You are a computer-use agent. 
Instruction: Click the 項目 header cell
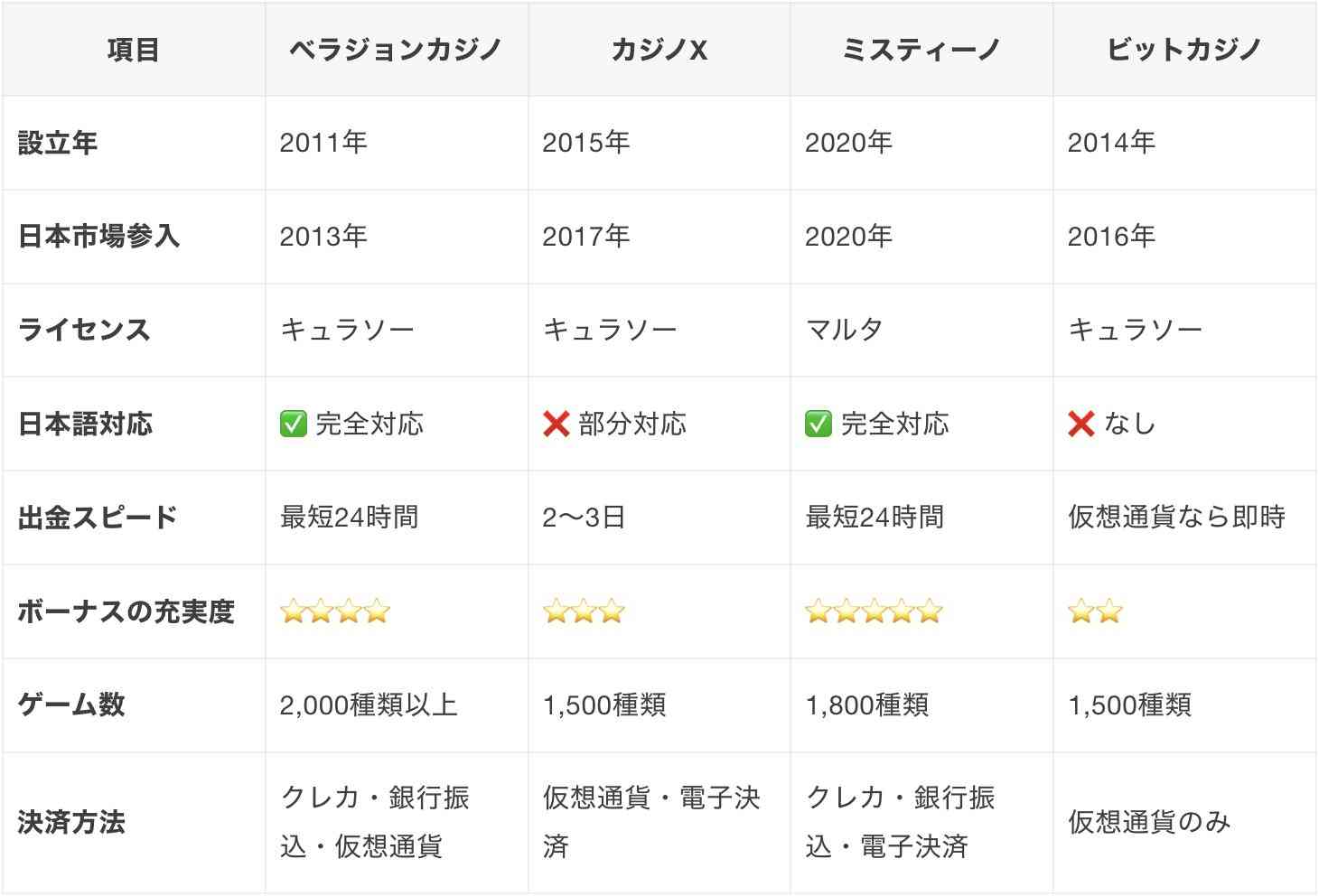click(134, 50)
